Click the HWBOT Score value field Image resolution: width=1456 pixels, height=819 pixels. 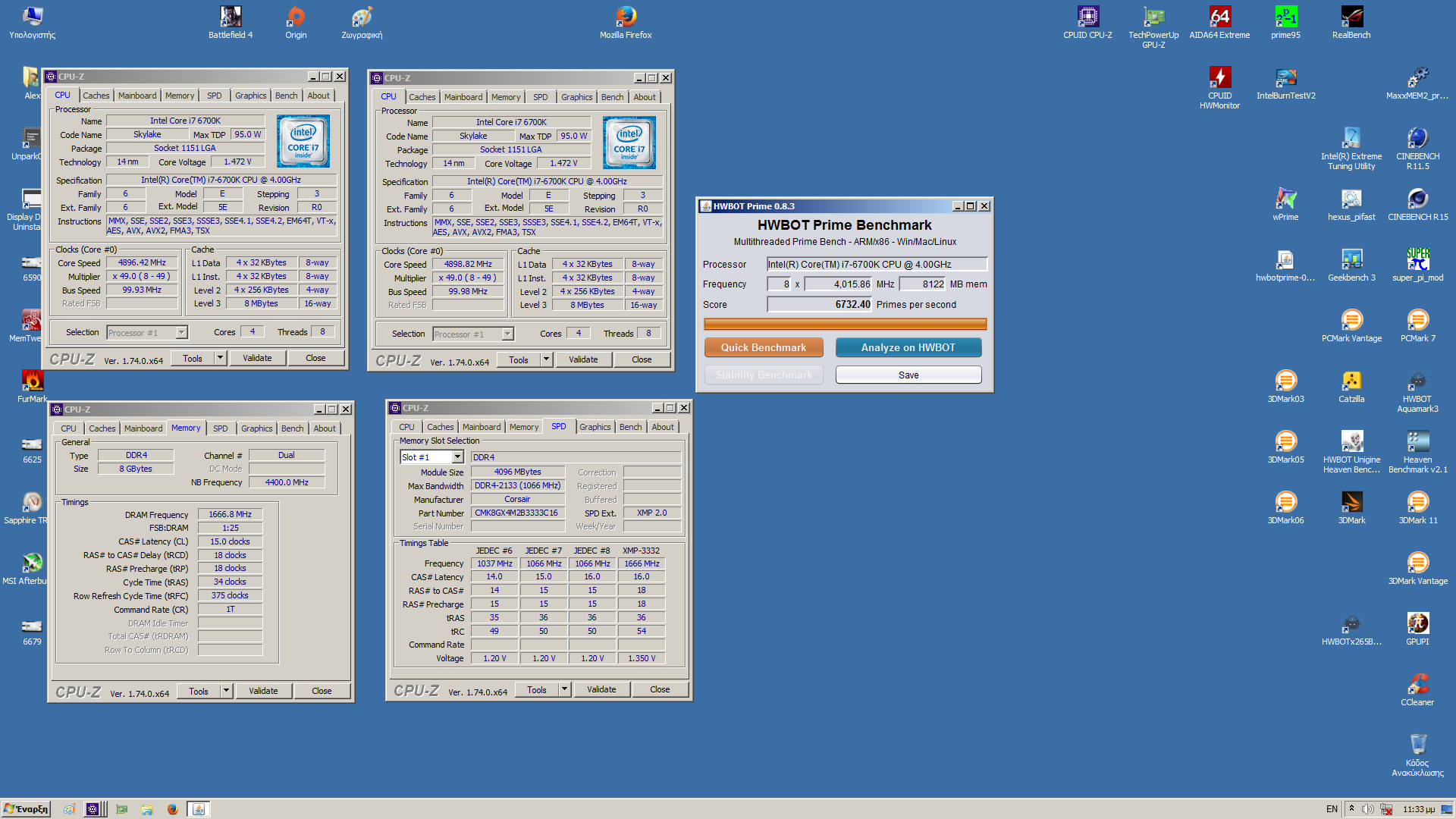coord(820,304)
